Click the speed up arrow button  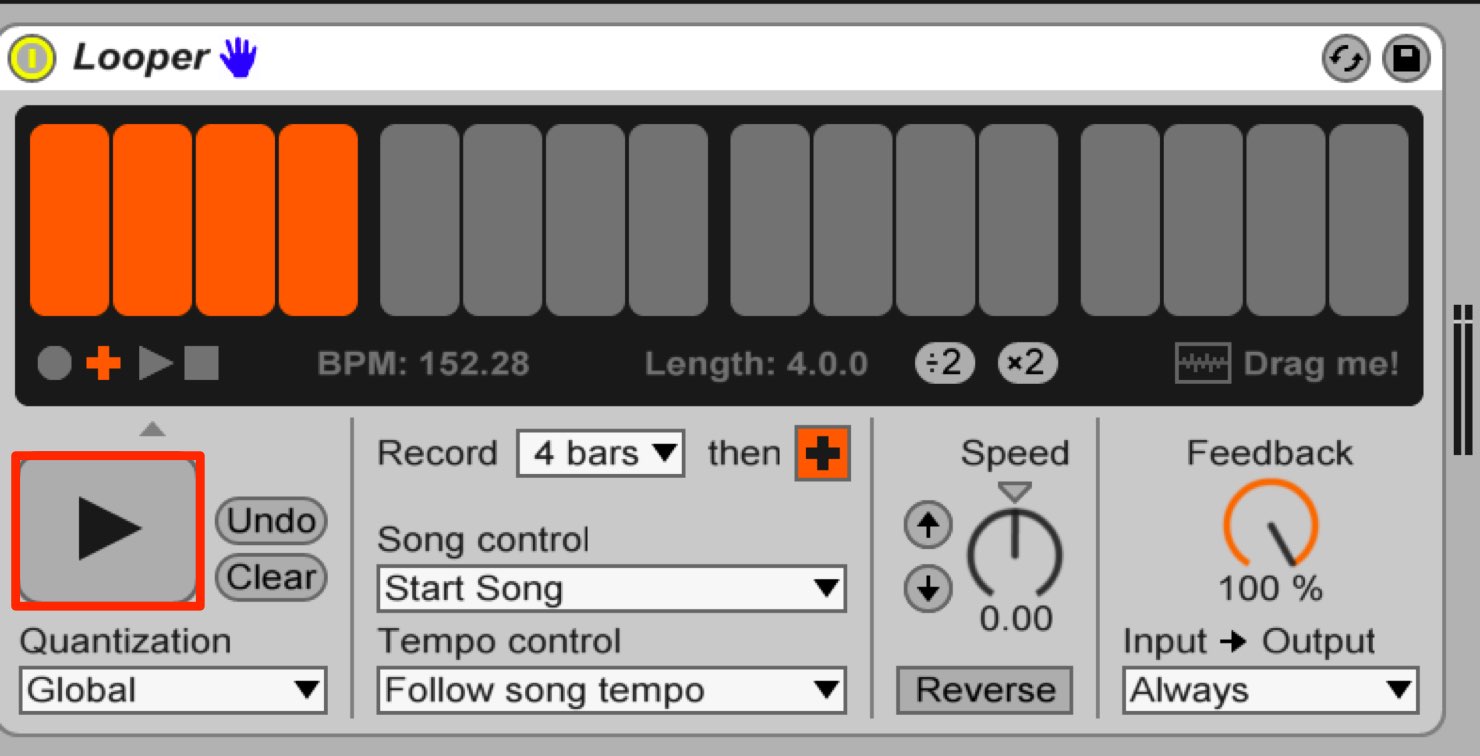[x=928, y=526]
